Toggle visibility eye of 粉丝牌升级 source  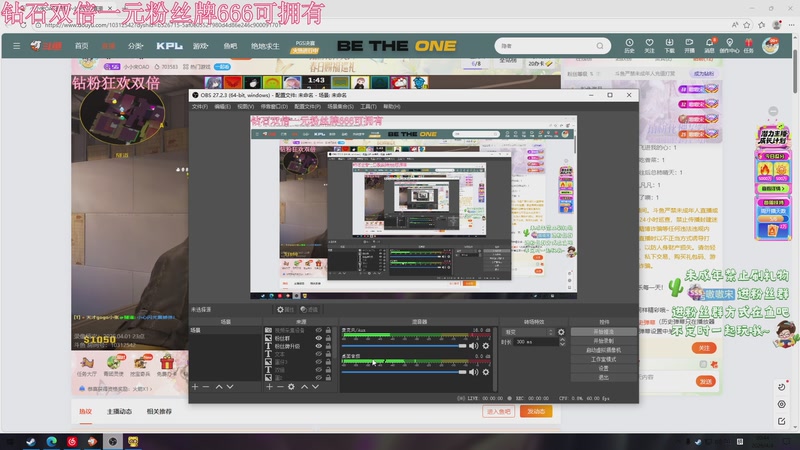(x=319, y=346)
